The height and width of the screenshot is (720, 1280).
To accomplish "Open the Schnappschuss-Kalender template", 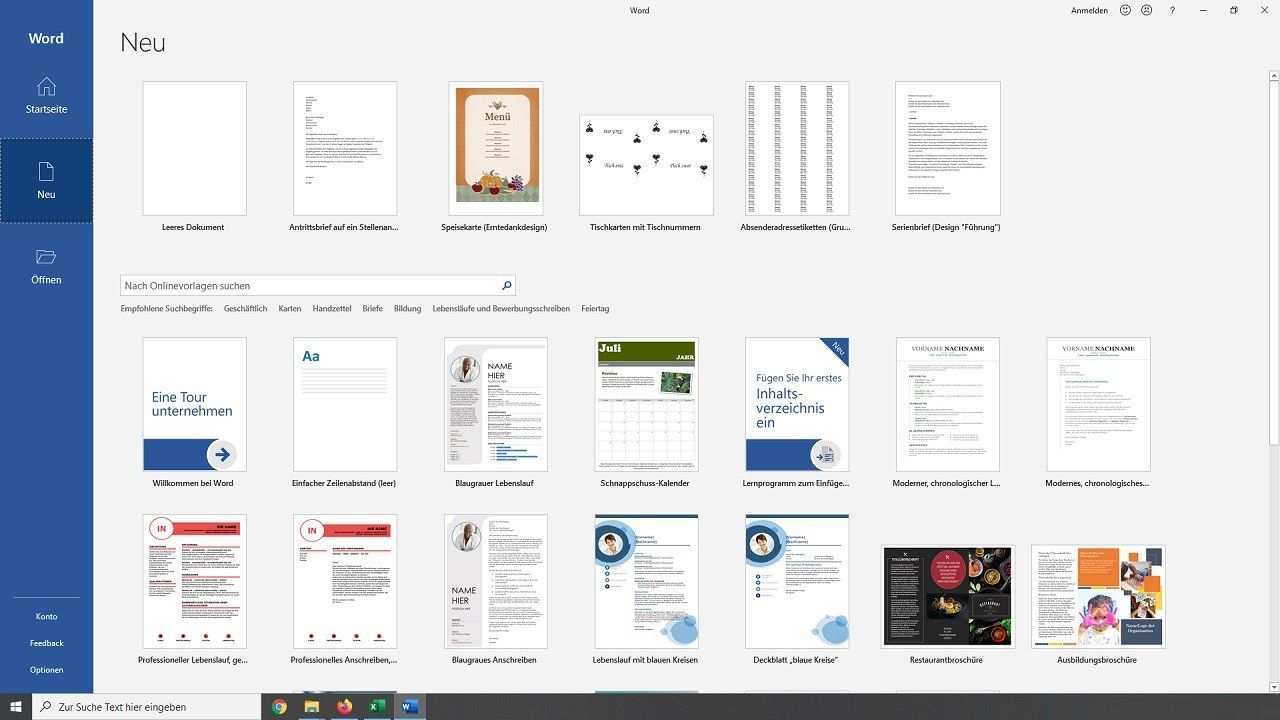I will point(646,405).
